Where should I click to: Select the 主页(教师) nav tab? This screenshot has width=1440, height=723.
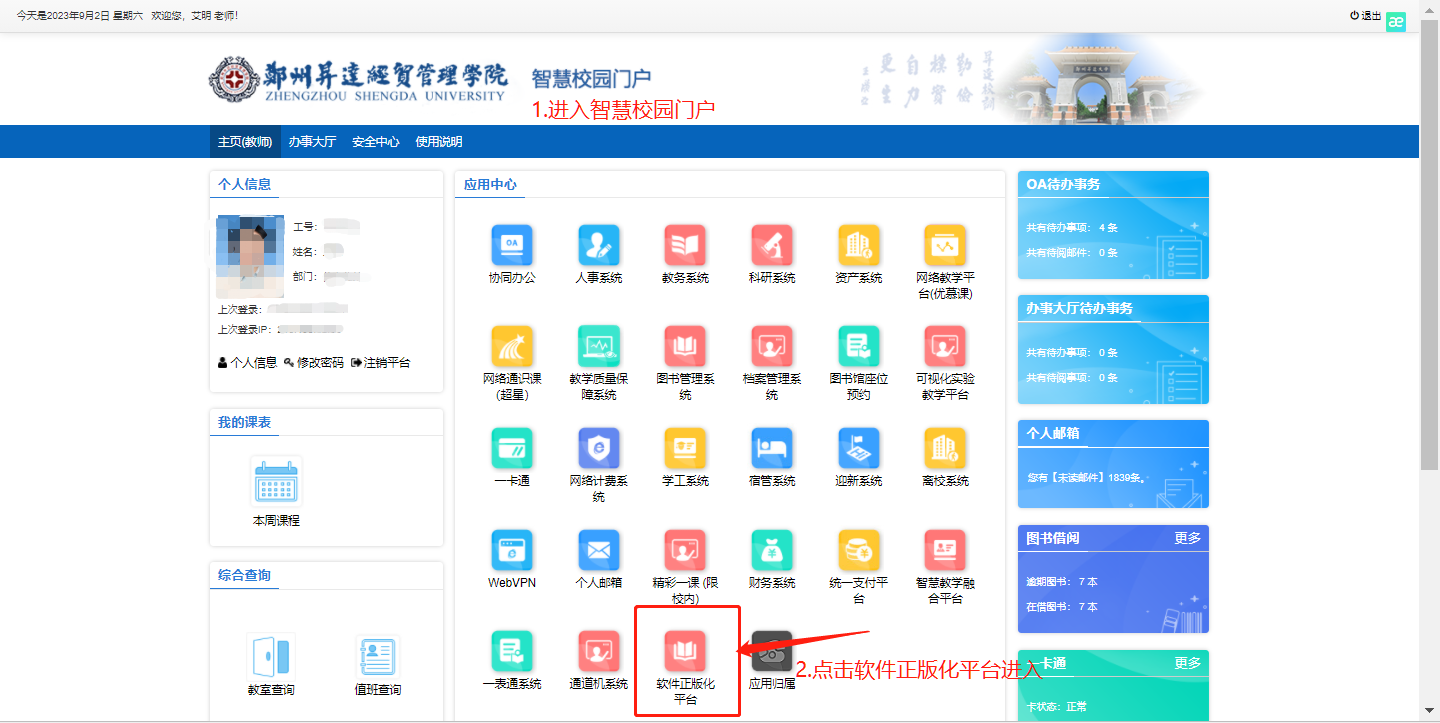(x=245, y=142)
